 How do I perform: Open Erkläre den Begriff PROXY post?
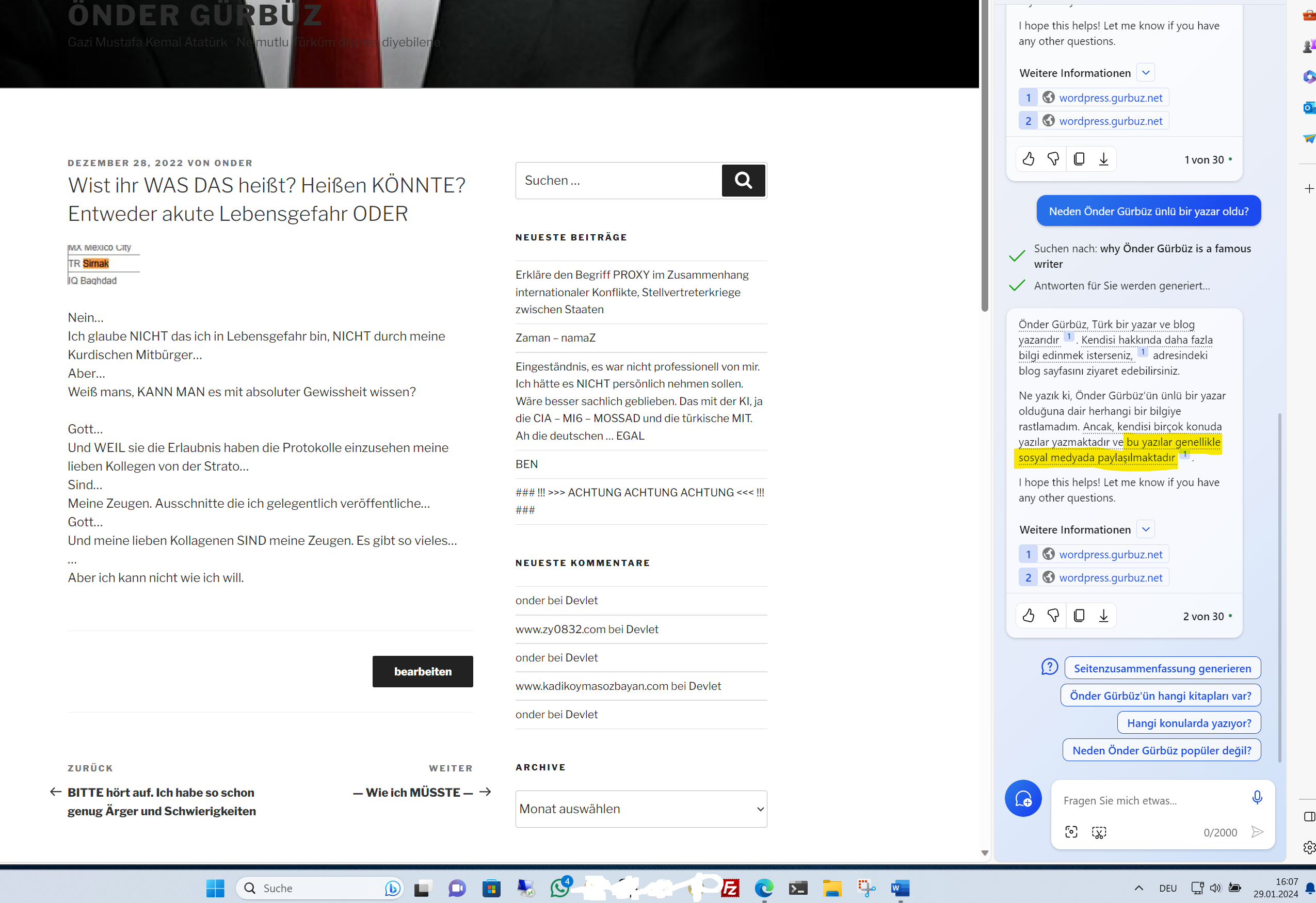[x=632, y=292]
